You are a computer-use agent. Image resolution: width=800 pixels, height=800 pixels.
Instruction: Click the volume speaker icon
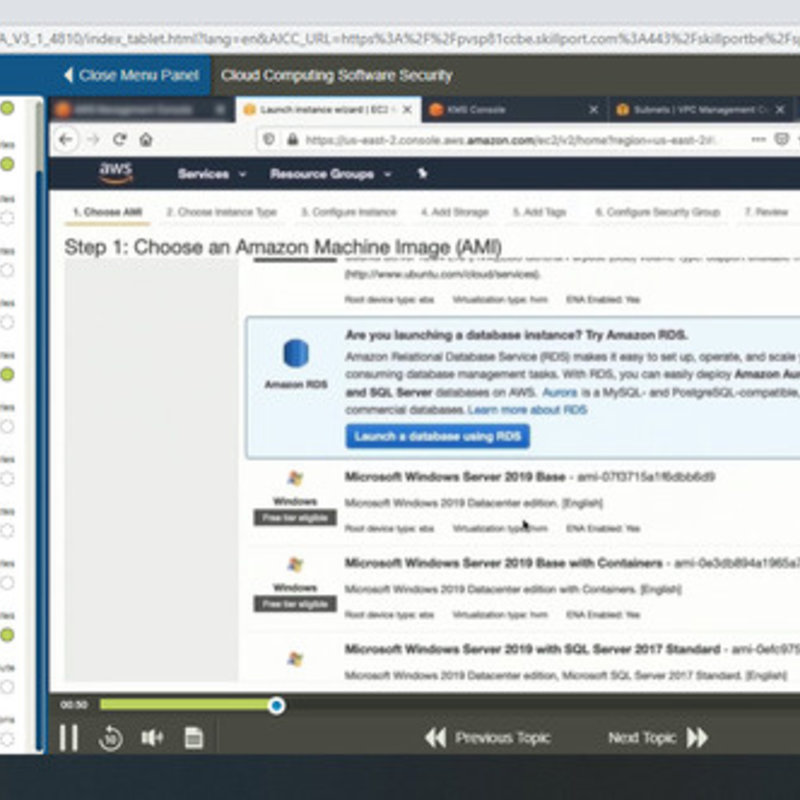tap(152, 737)
